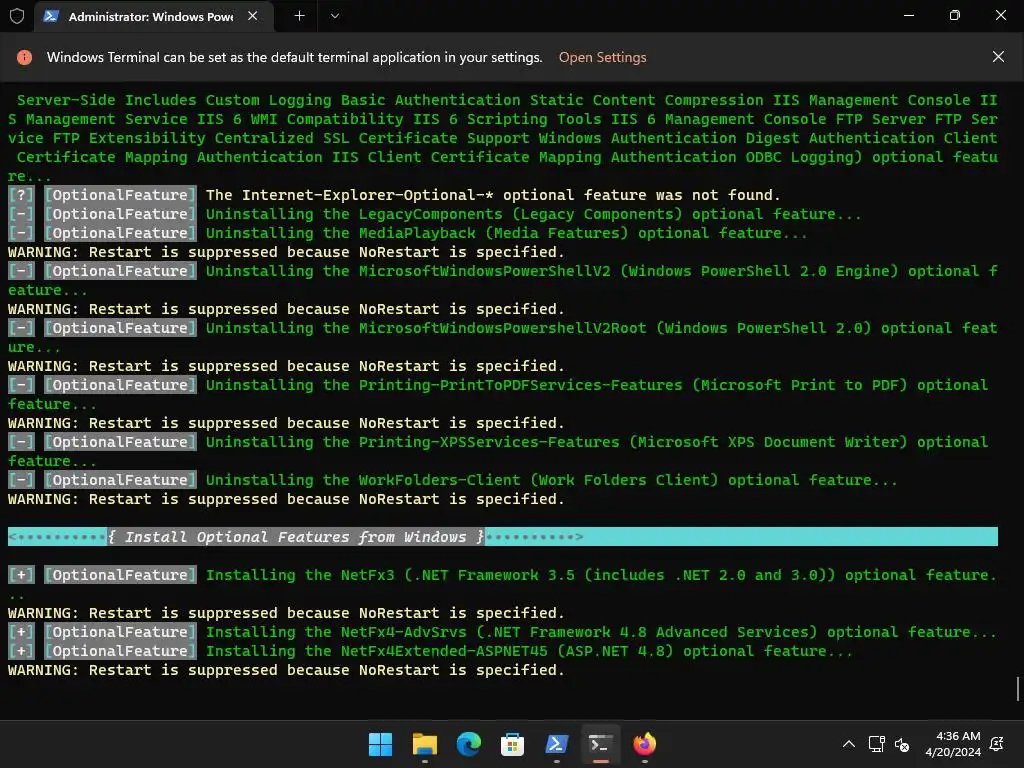Click the 'NetFx4-AdvSrvs' install line
This screenshot has width=1024, height=768.
502,632
